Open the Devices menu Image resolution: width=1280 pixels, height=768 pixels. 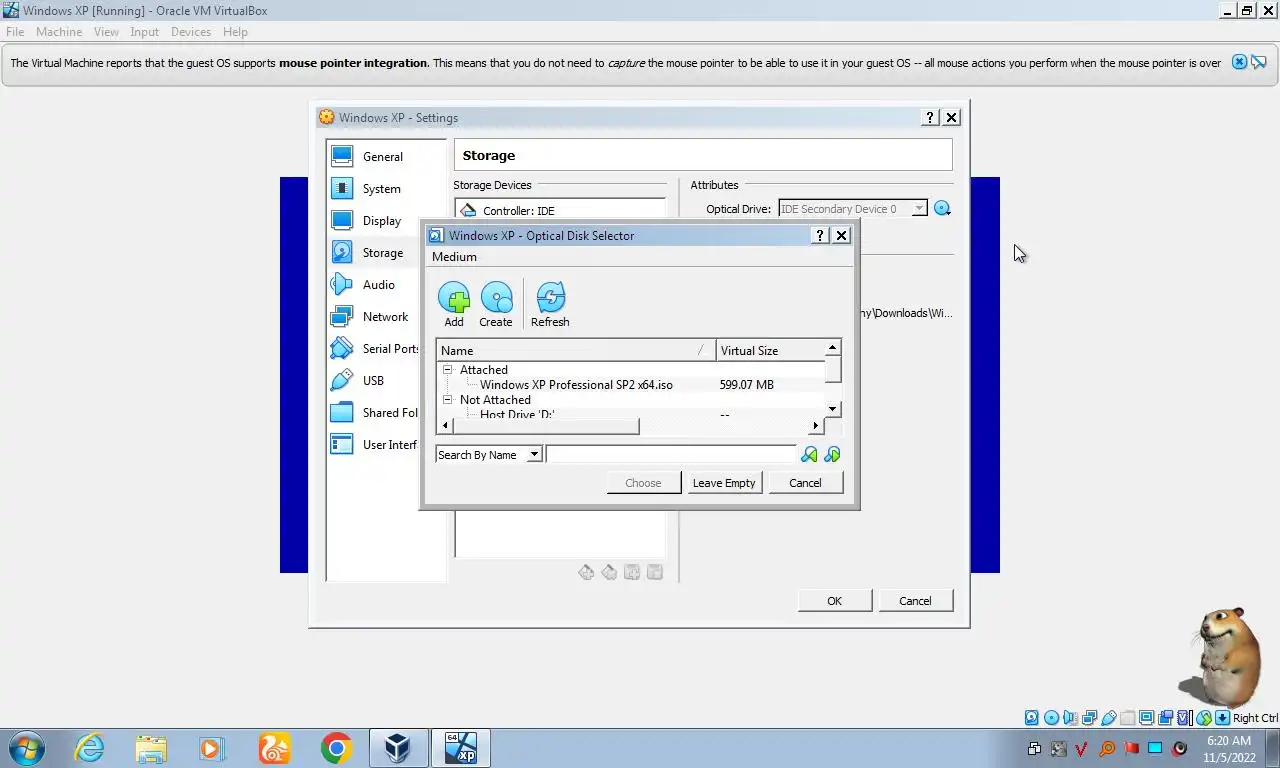(191, 32)
